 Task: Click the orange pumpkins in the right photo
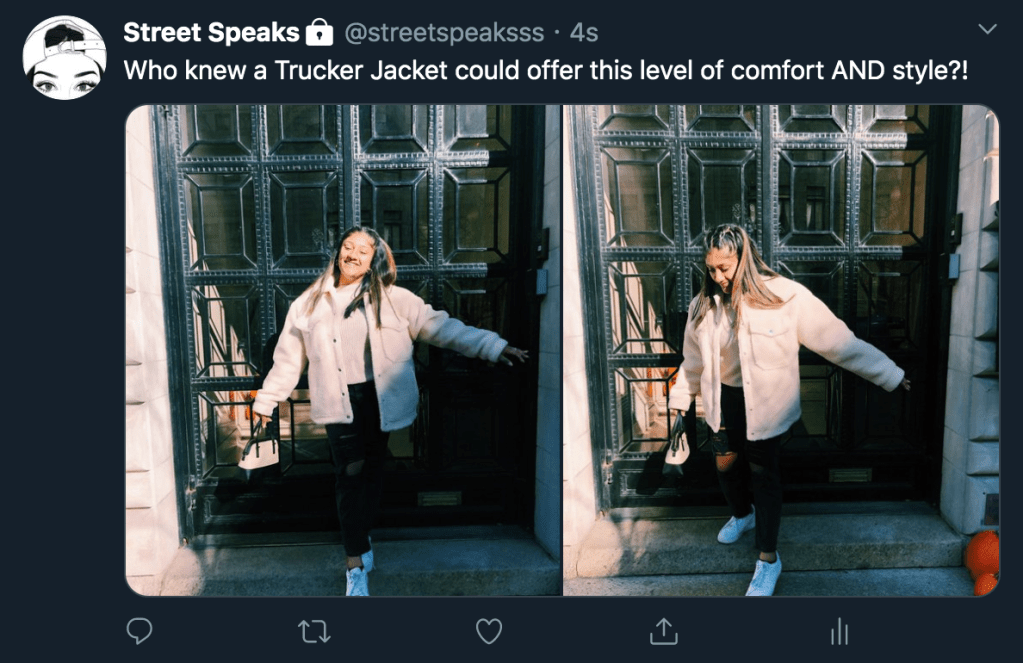coord(982,563)
